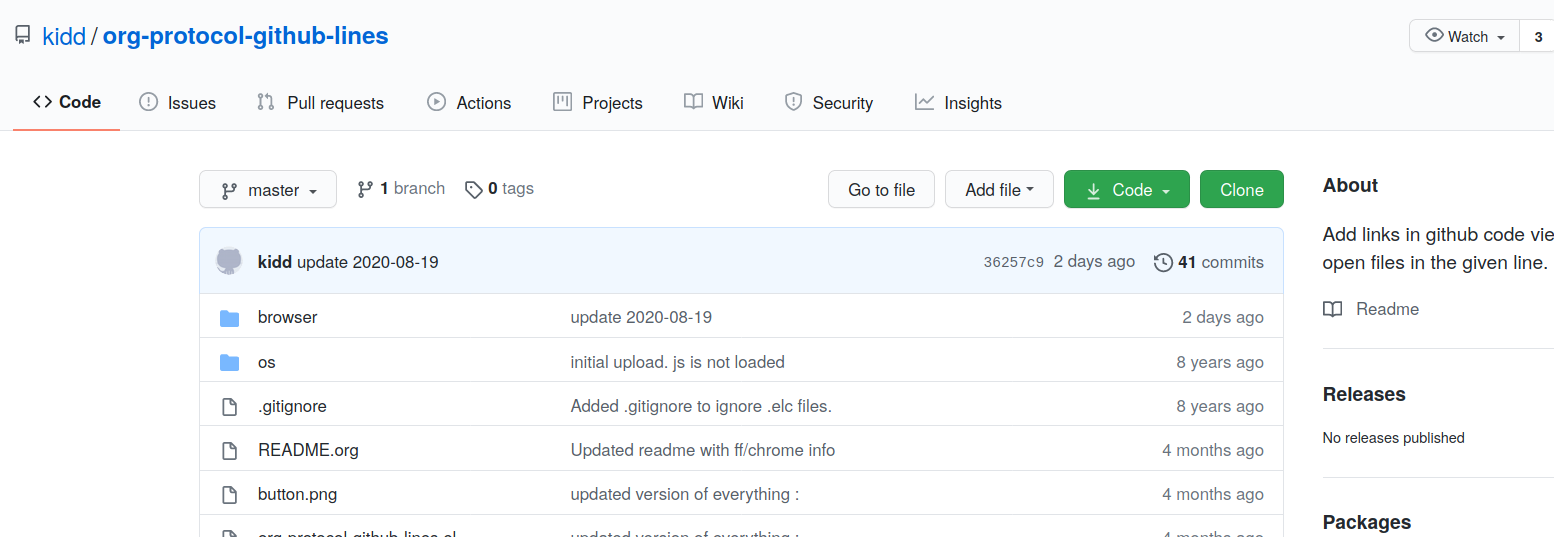The width and height of the screenshot is (1554, 537).
Task: Open the org-protocol-github-lines repository link
Action: pyautogui.click(x=245, y=37)
